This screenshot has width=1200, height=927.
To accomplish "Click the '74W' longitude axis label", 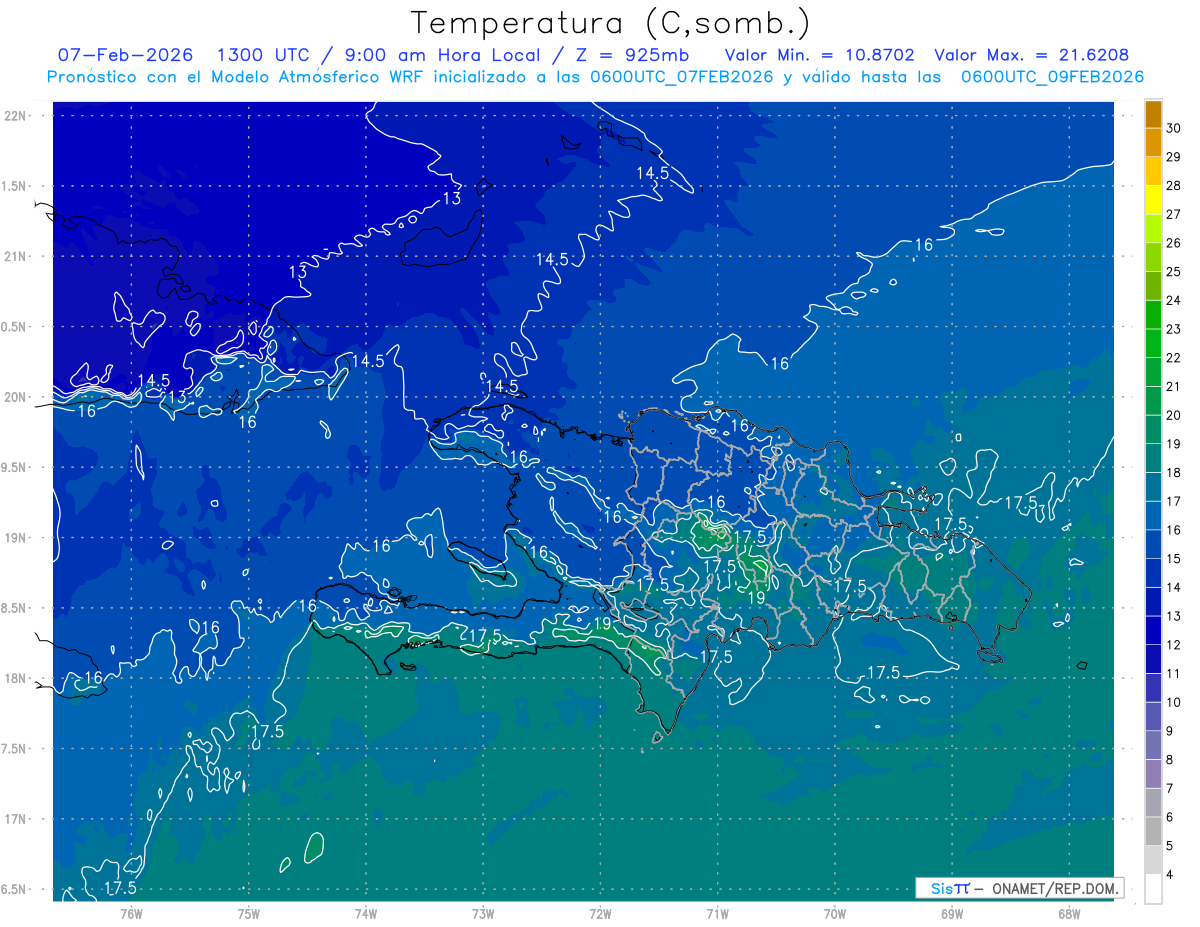I will (x=365, y=913).
